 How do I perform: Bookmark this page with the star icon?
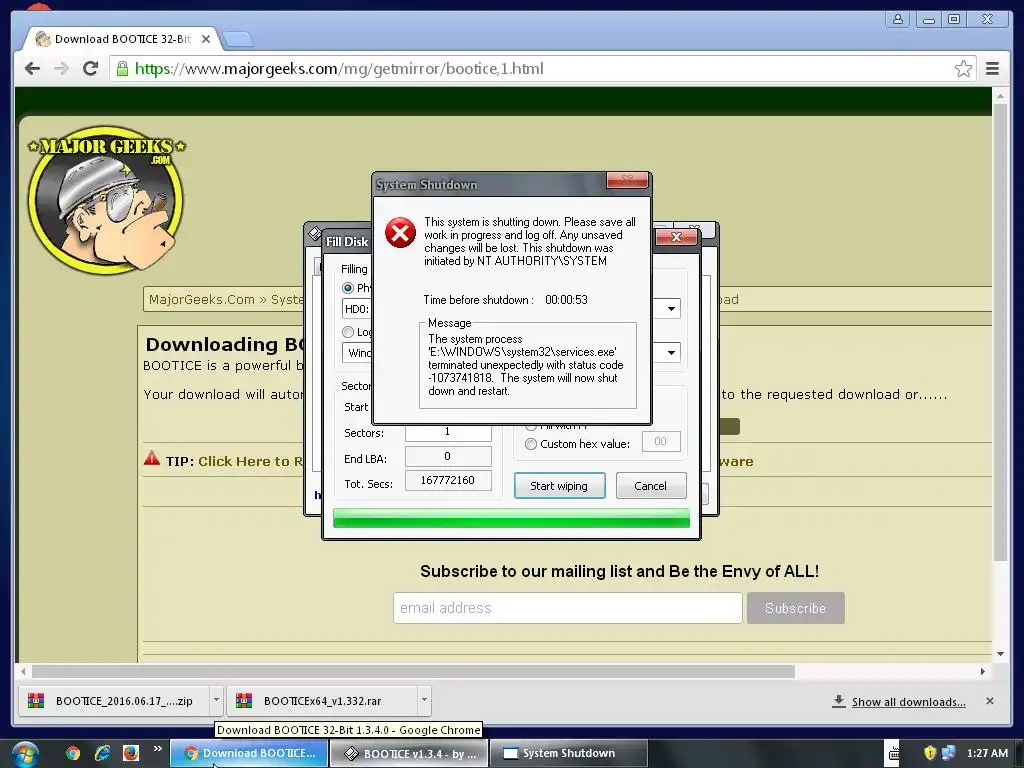pyautogui.click(x=963, y=69)
